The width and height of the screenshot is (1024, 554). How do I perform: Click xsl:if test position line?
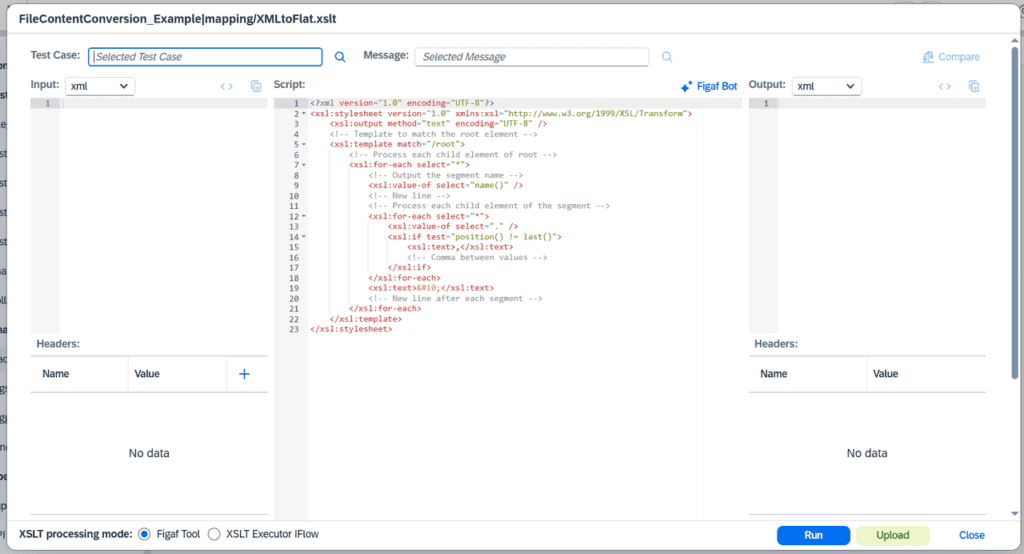pos(474,236)
